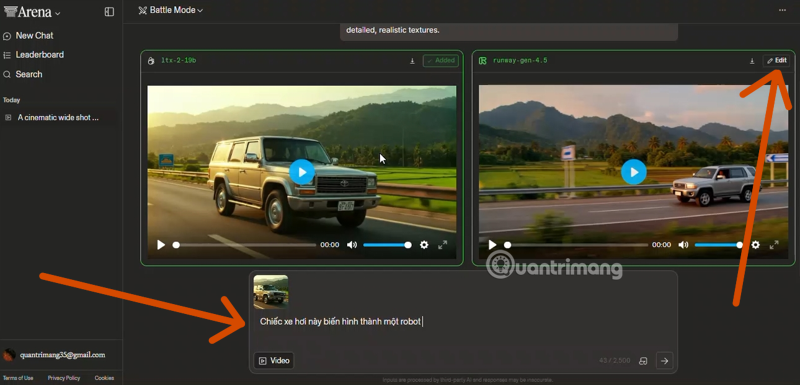The image size is (800, 385).
Task: Open the 'A cinematic wide shot' chat
Action: 58,117
